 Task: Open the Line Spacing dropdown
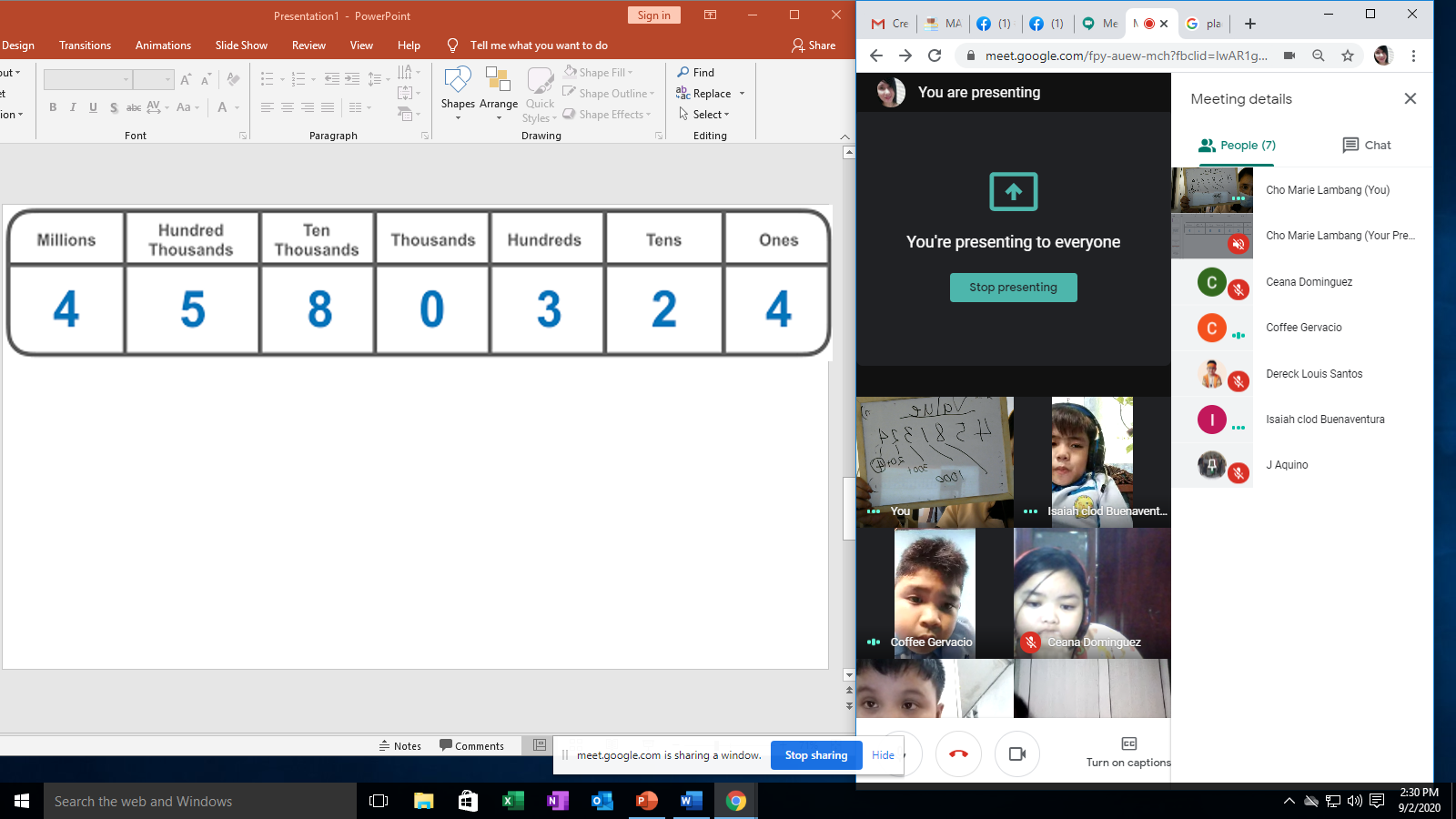(x=379, y=79)
